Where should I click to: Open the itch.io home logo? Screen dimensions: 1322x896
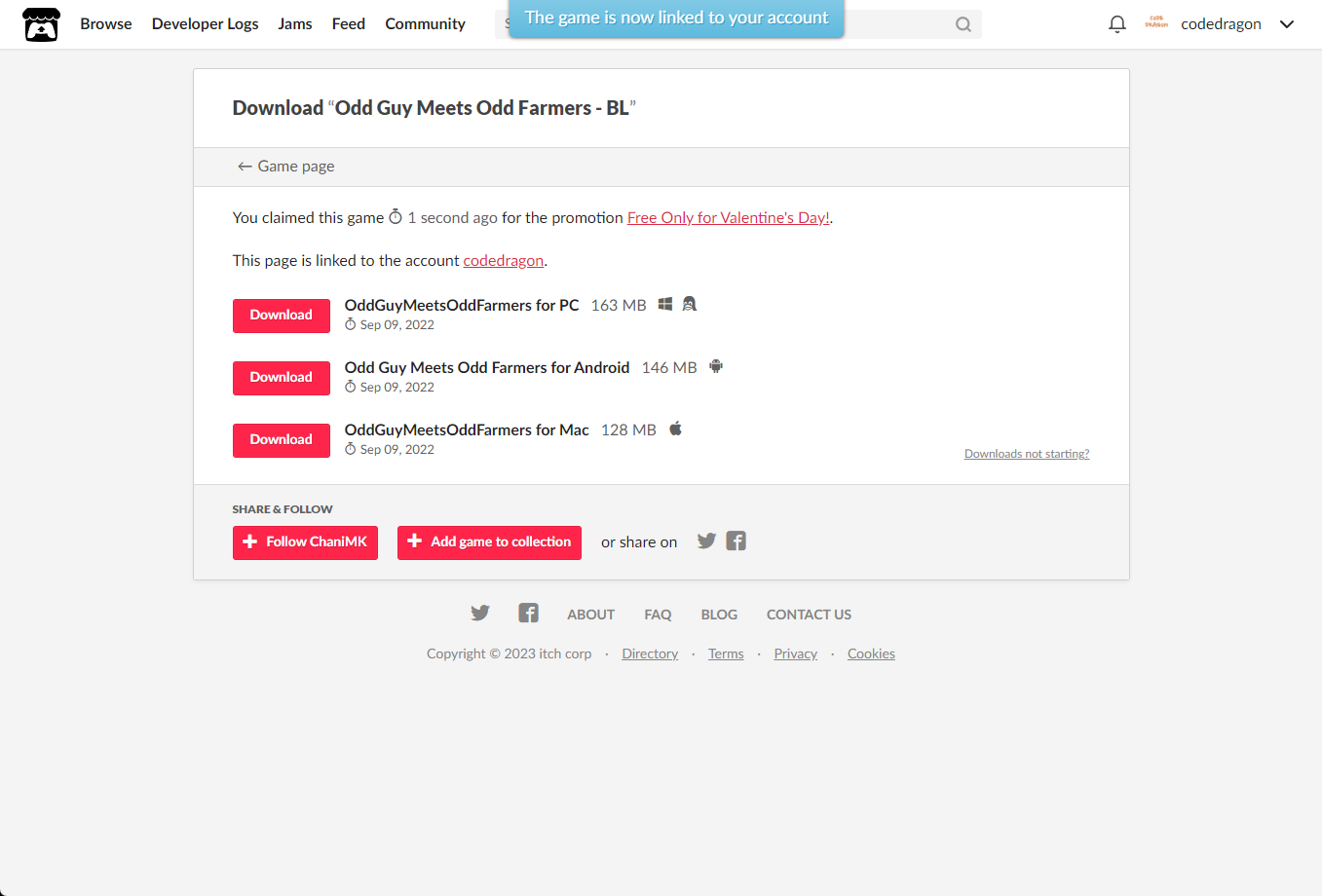point(41,24)
